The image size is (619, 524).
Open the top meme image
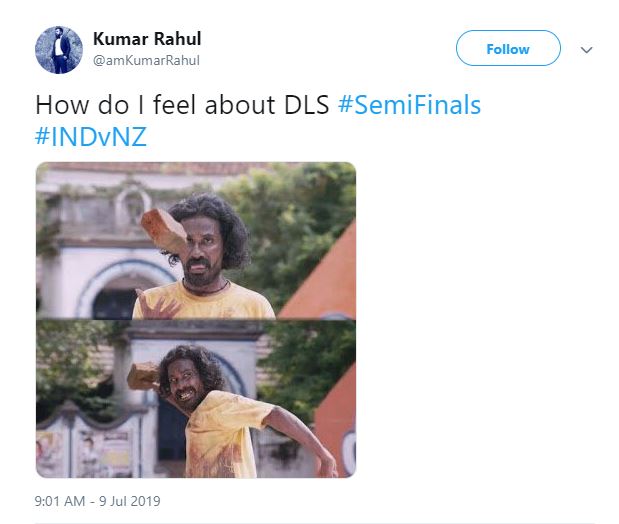(195, 240)
